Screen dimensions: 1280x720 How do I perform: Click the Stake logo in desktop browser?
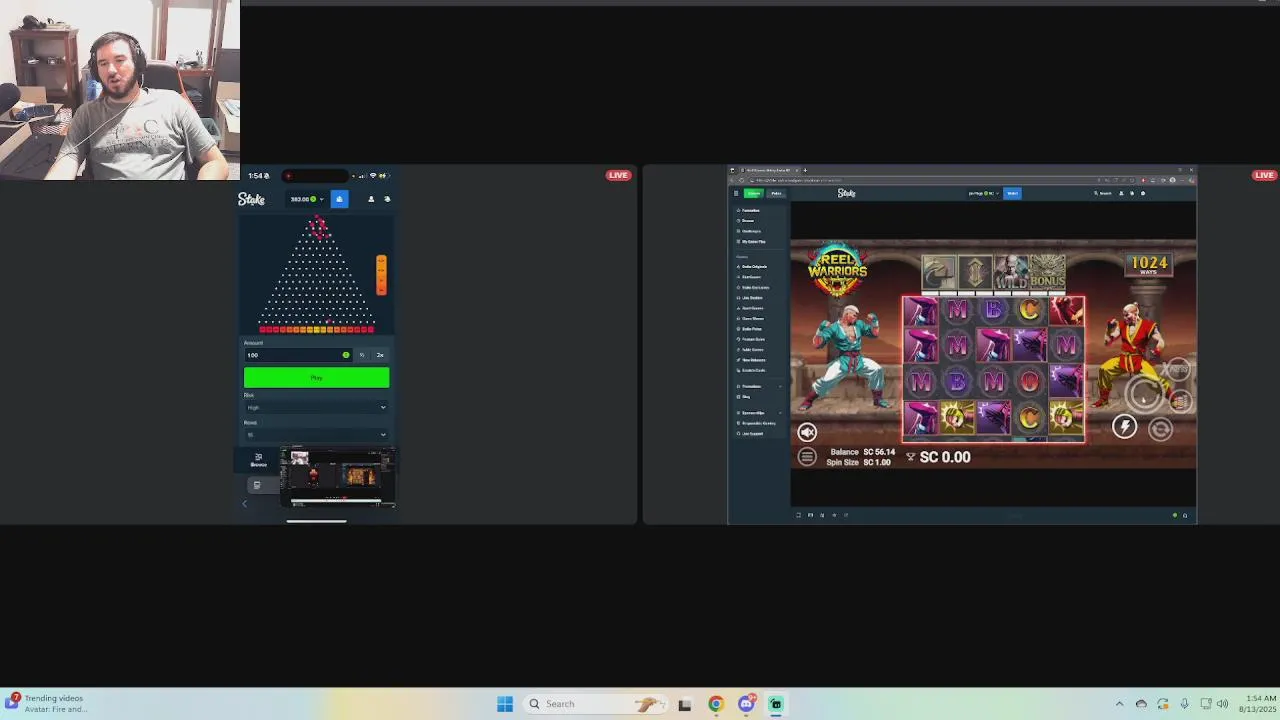pyautogui.click(x=846, y=193)
